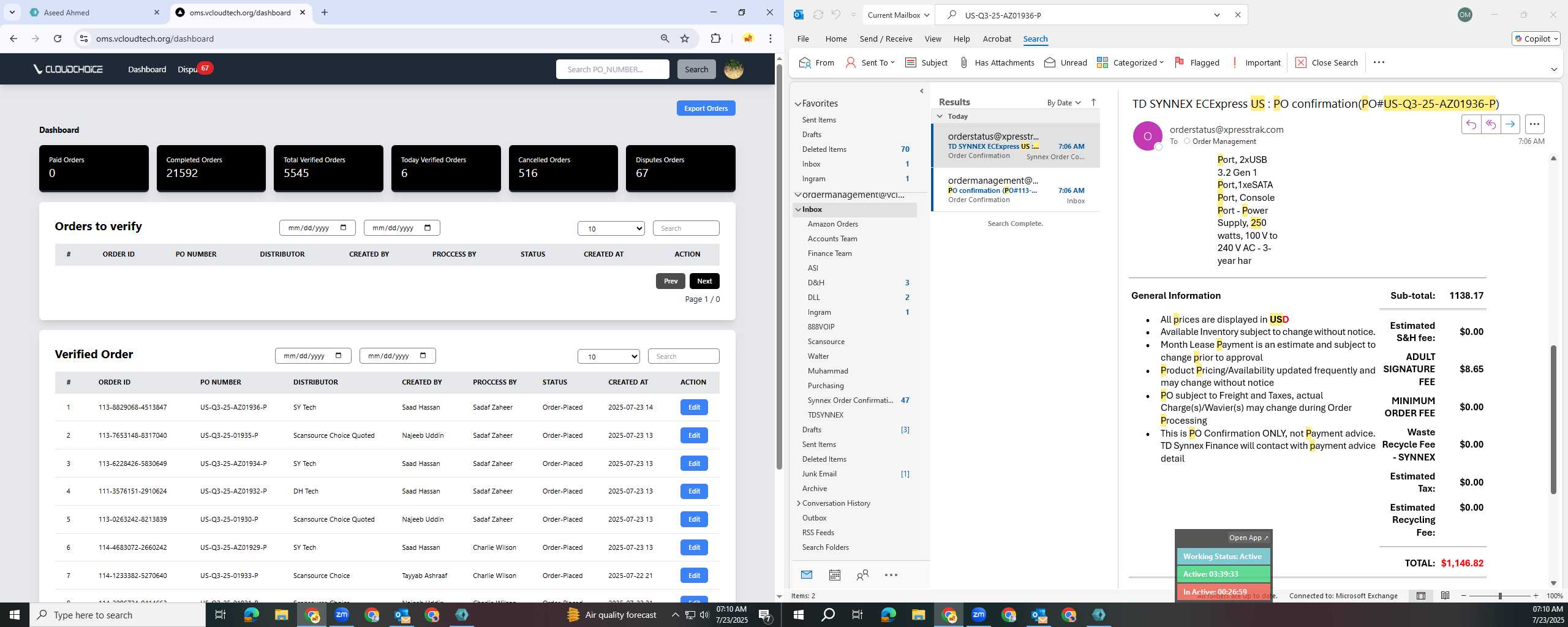Expand the Outlook ribbon chevron

tap(1553, 69)
